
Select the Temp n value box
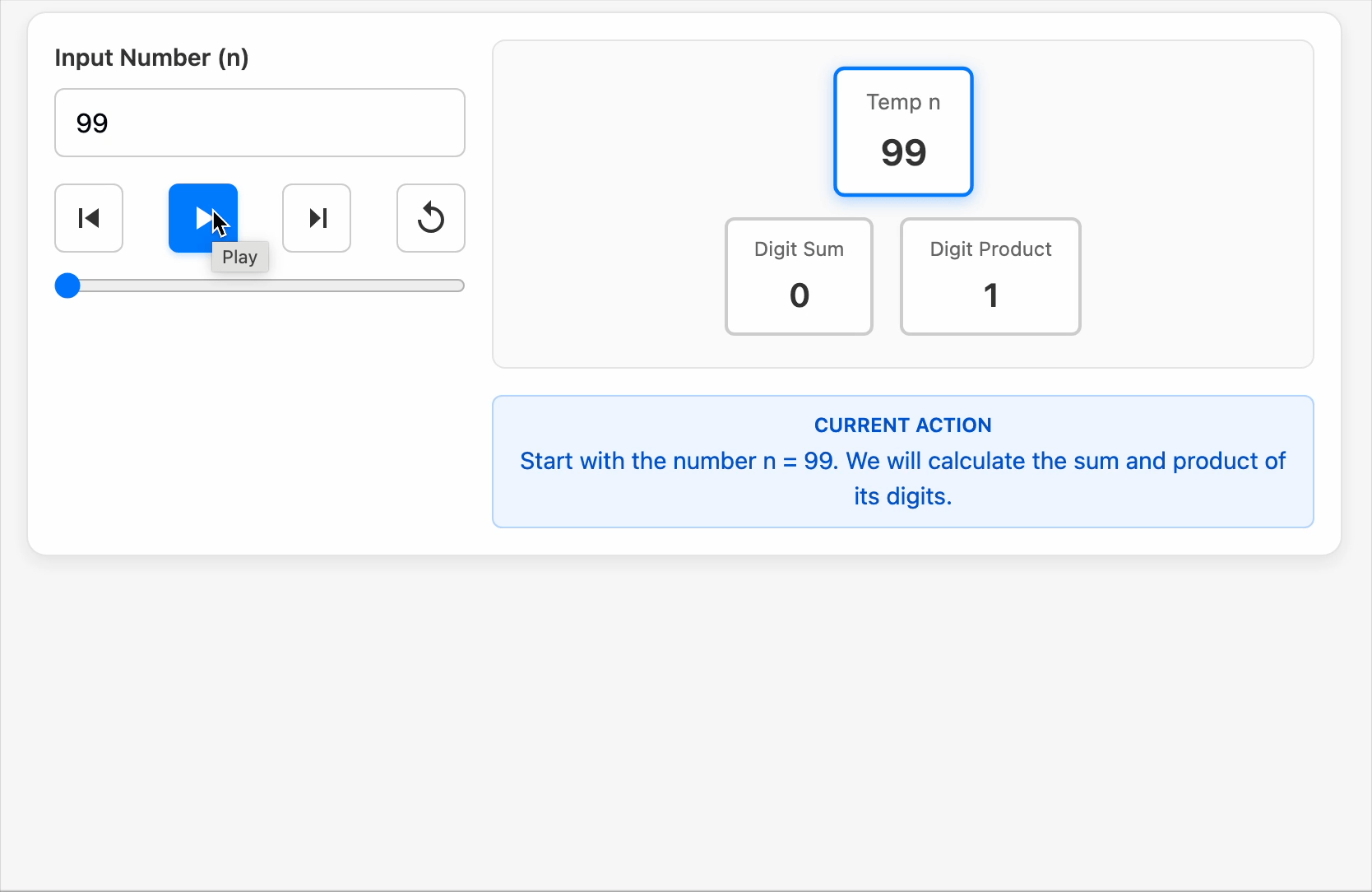click(x=903, y=132)
